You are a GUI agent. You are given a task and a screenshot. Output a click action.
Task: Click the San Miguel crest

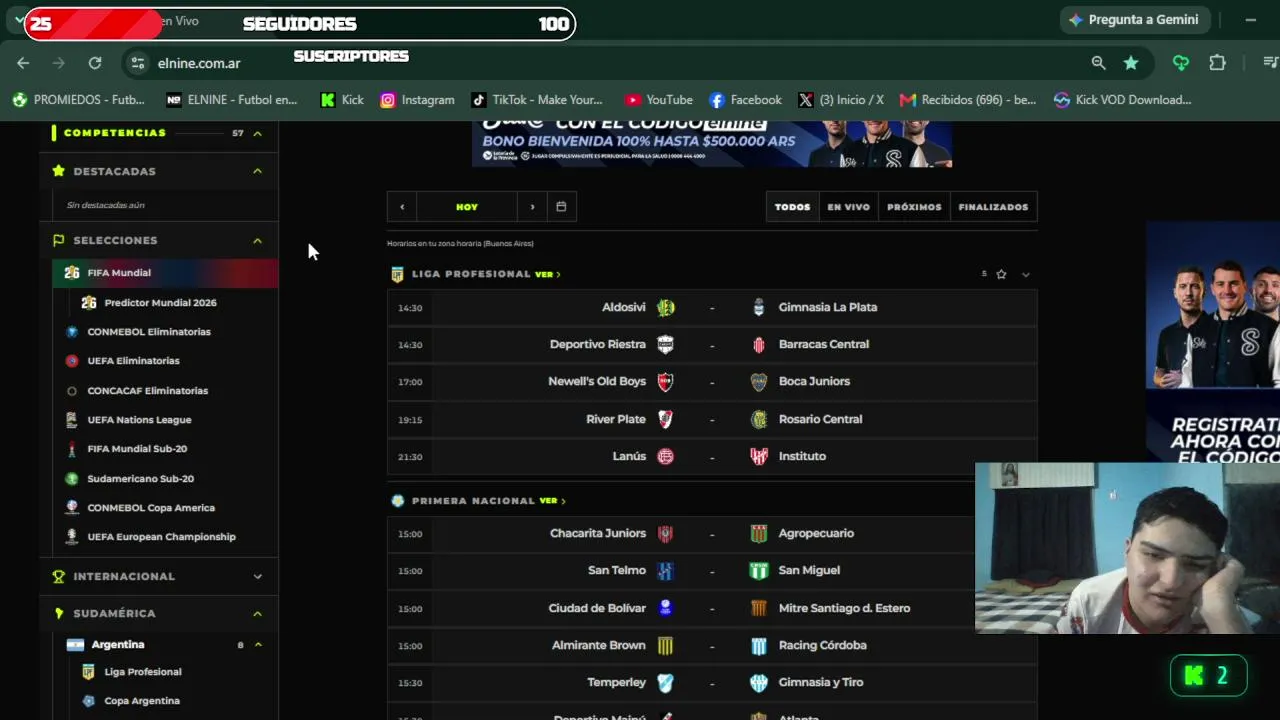coord(759,571)
